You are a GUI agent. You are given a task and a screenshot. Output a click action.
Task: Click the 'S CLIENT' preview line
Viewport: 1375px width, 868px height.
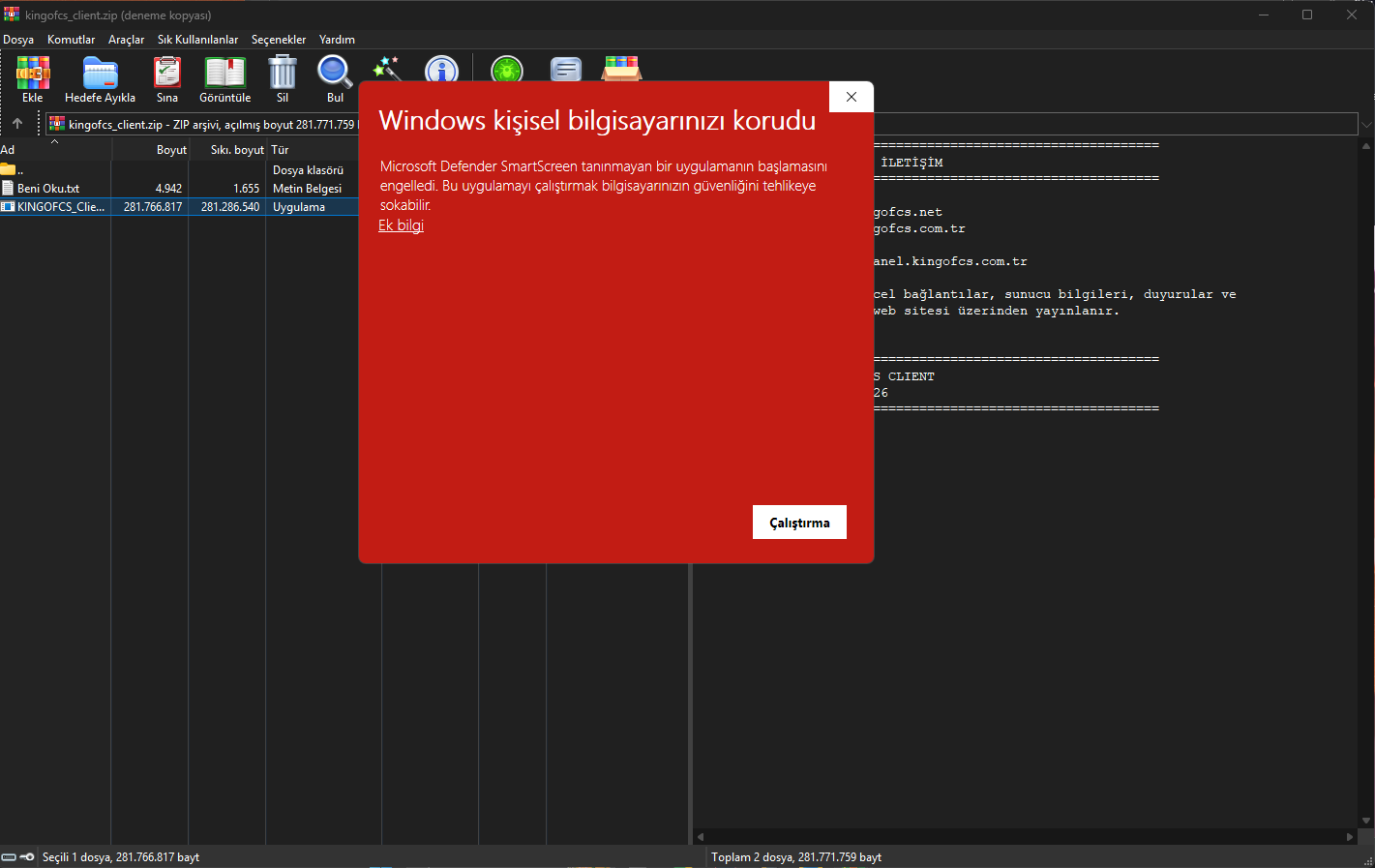[x=904, y=376]
